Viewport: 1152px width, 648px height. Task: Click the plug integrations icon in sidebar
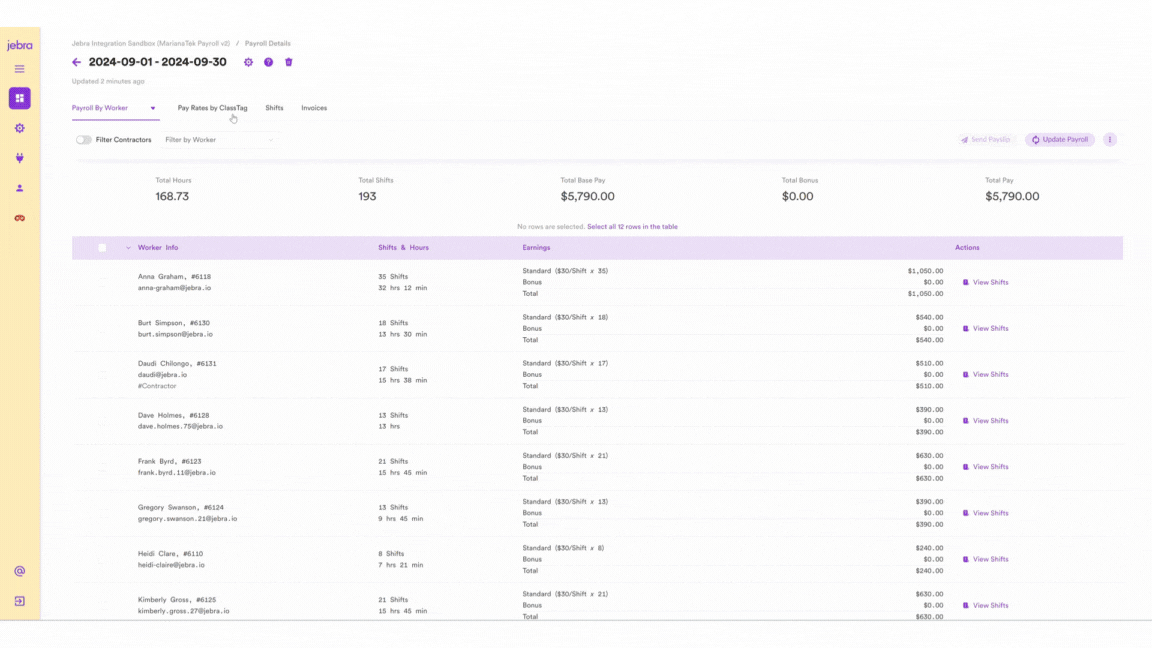(19, 158)
